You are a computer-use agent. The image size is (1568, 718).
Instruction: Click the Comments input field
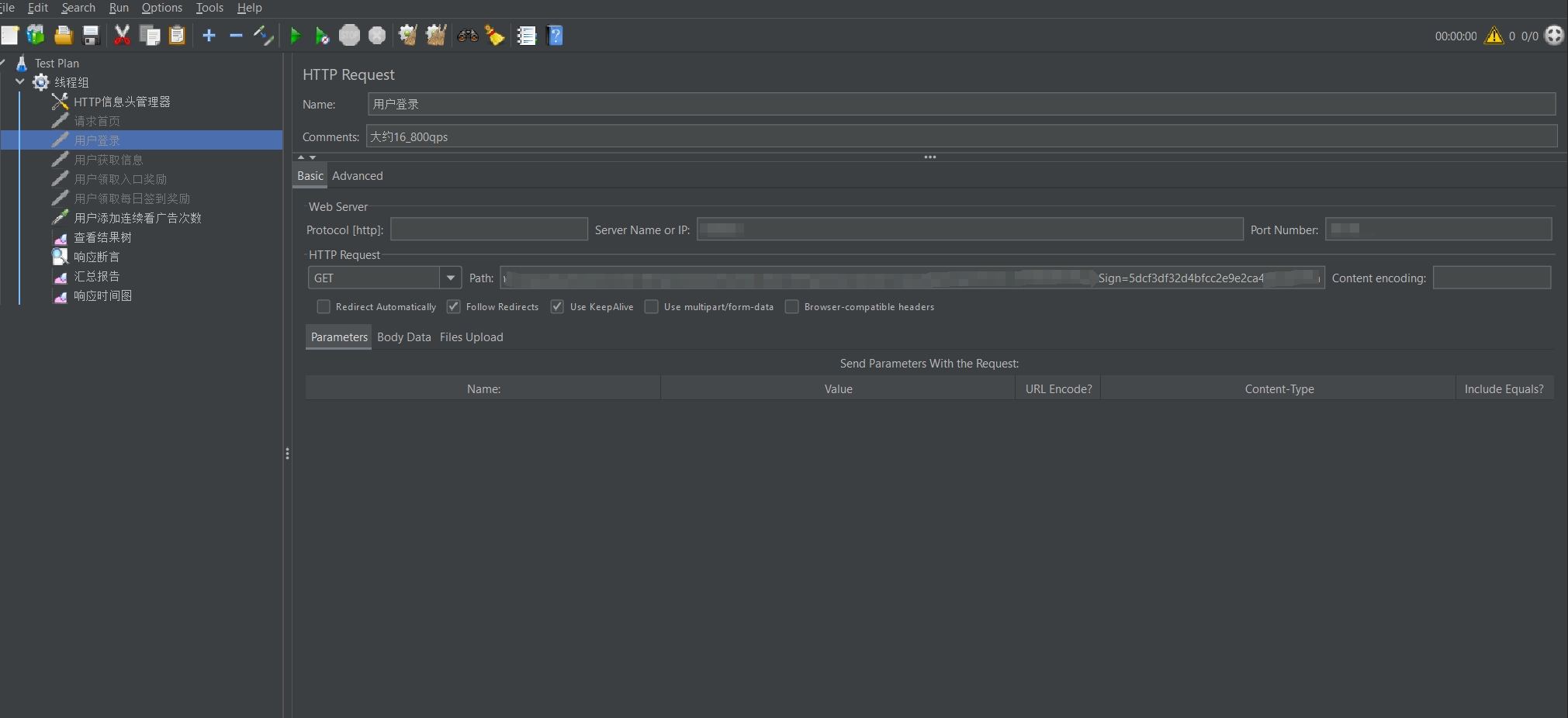pyautogui.click(x=961, y=136)
